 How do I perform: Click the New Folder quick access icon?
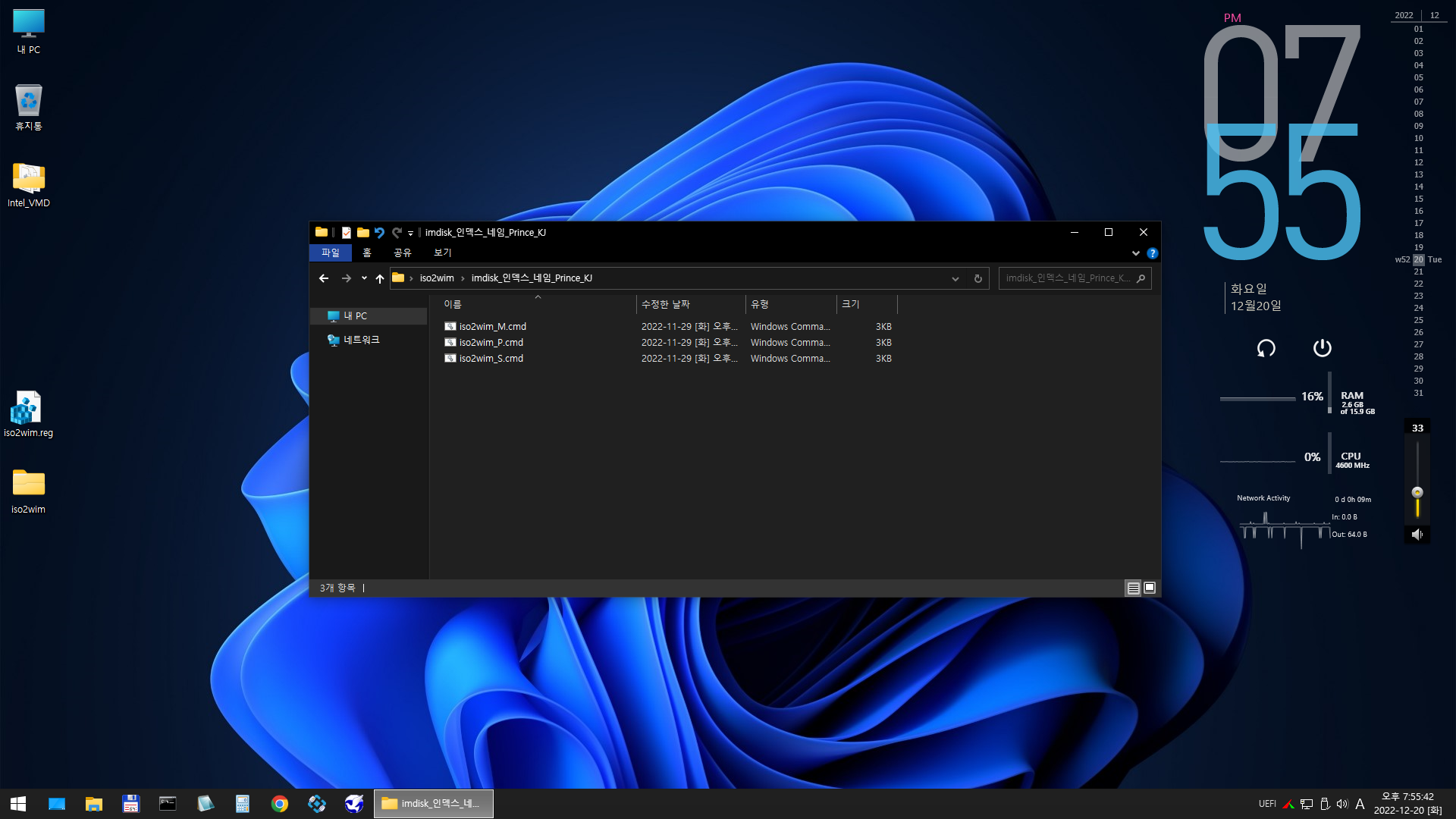[x=363, y=233]
